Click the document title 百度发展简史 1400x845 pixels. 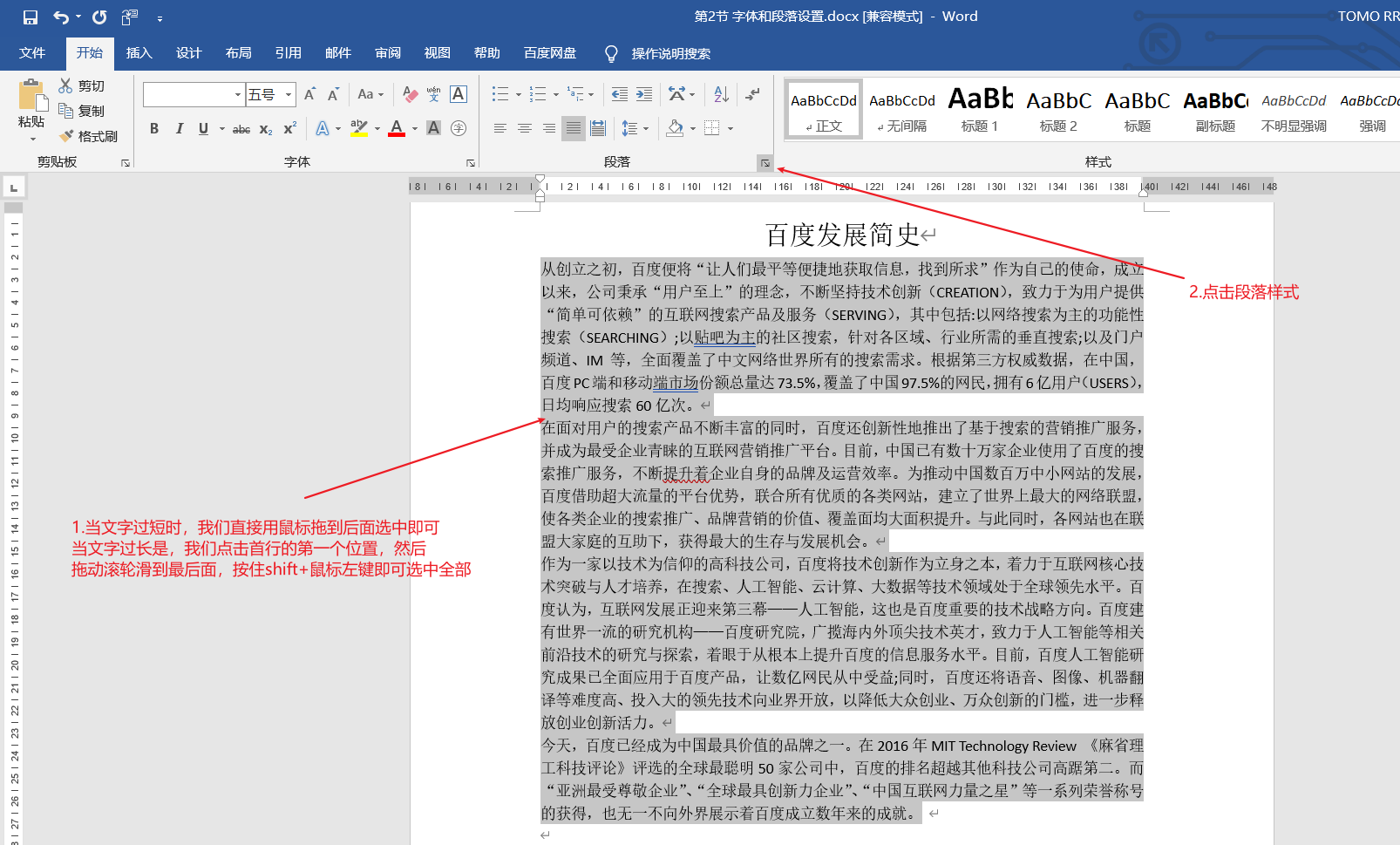(x=842, y=235)
